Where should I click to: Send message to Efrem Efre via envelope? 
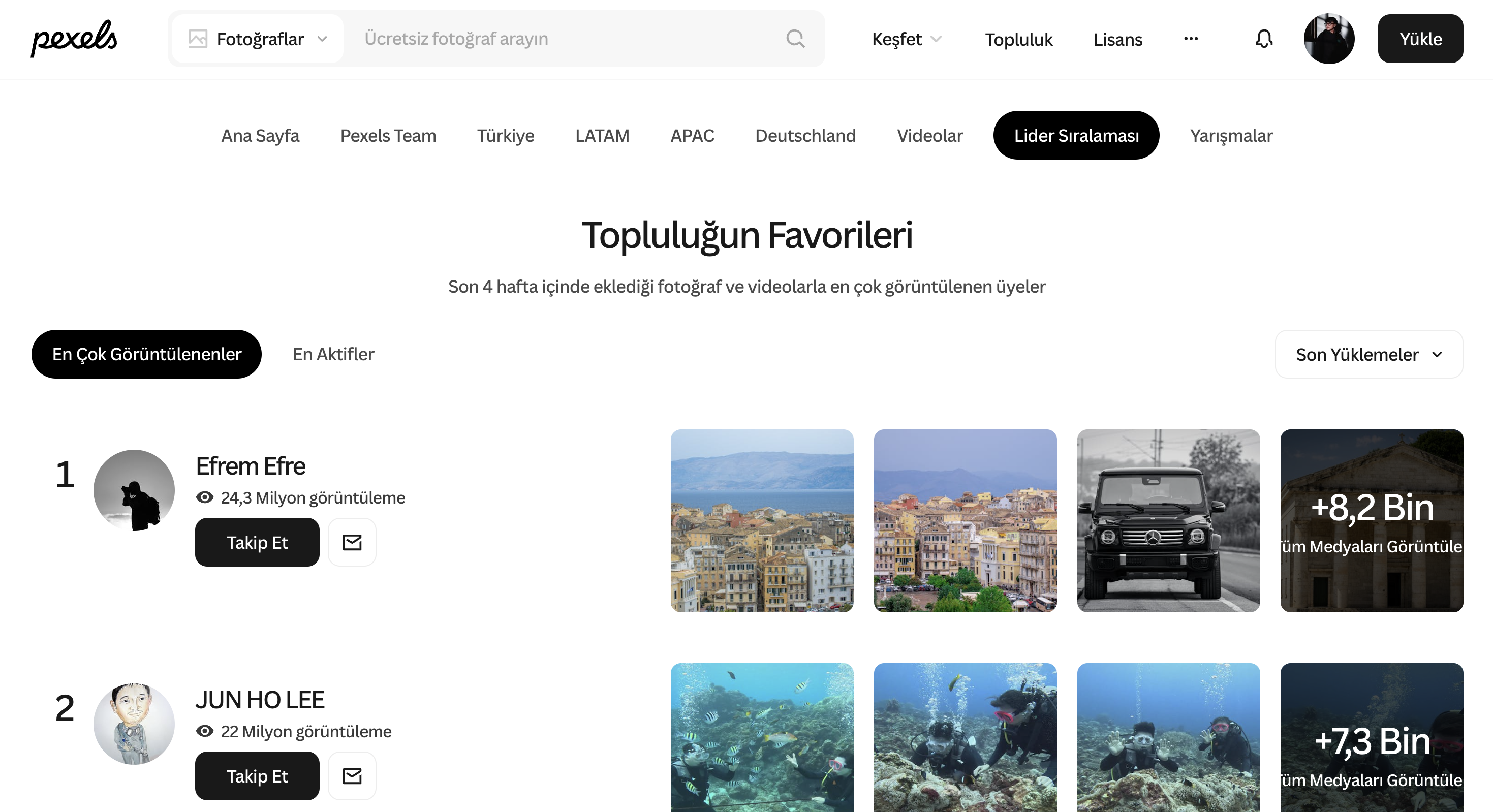[352, 543]
